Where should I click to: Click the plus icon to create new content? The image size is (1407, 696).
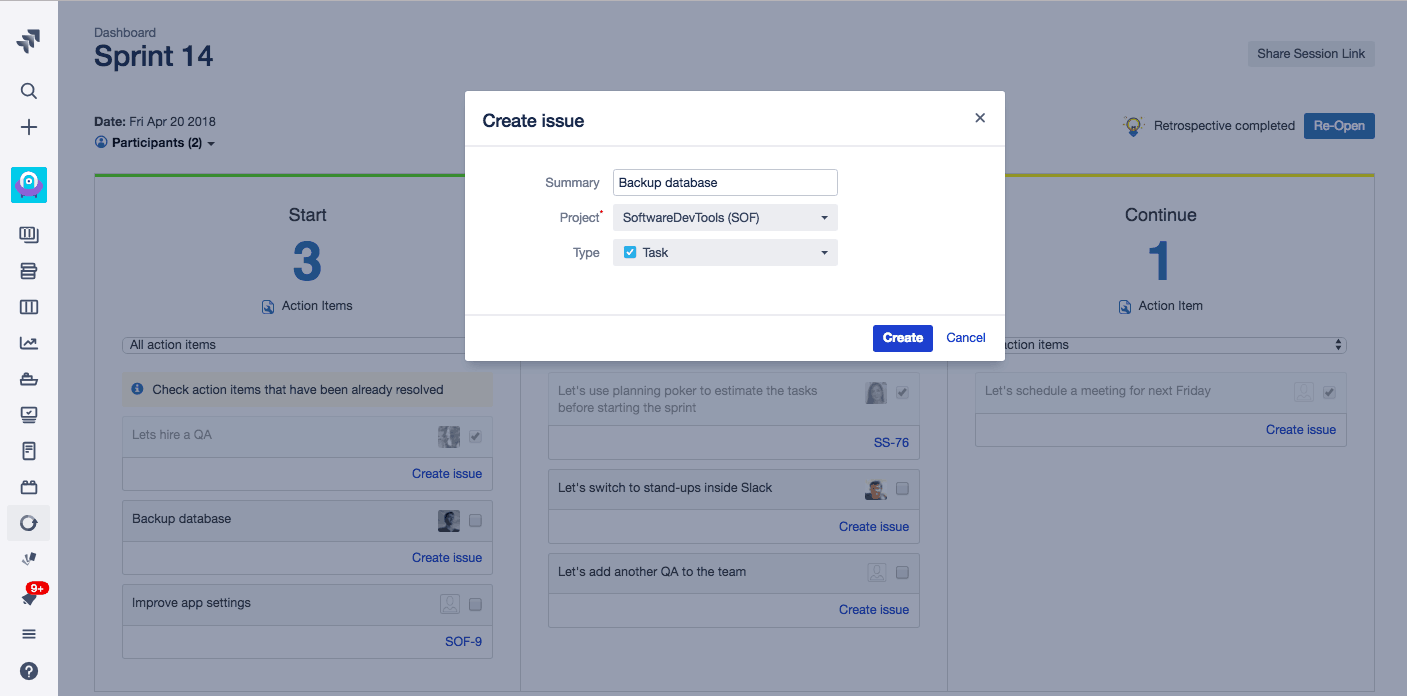[28, 127]
